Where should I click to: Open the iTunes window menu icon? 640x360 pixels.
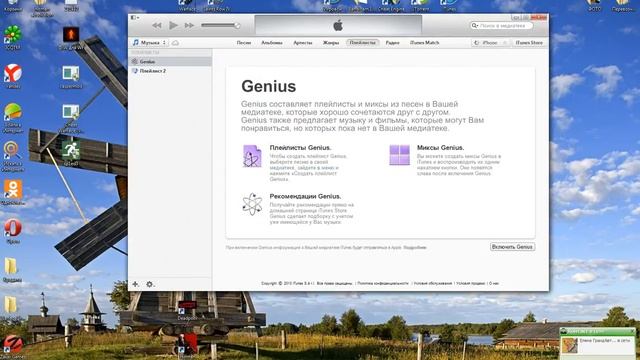coord(134,18)
